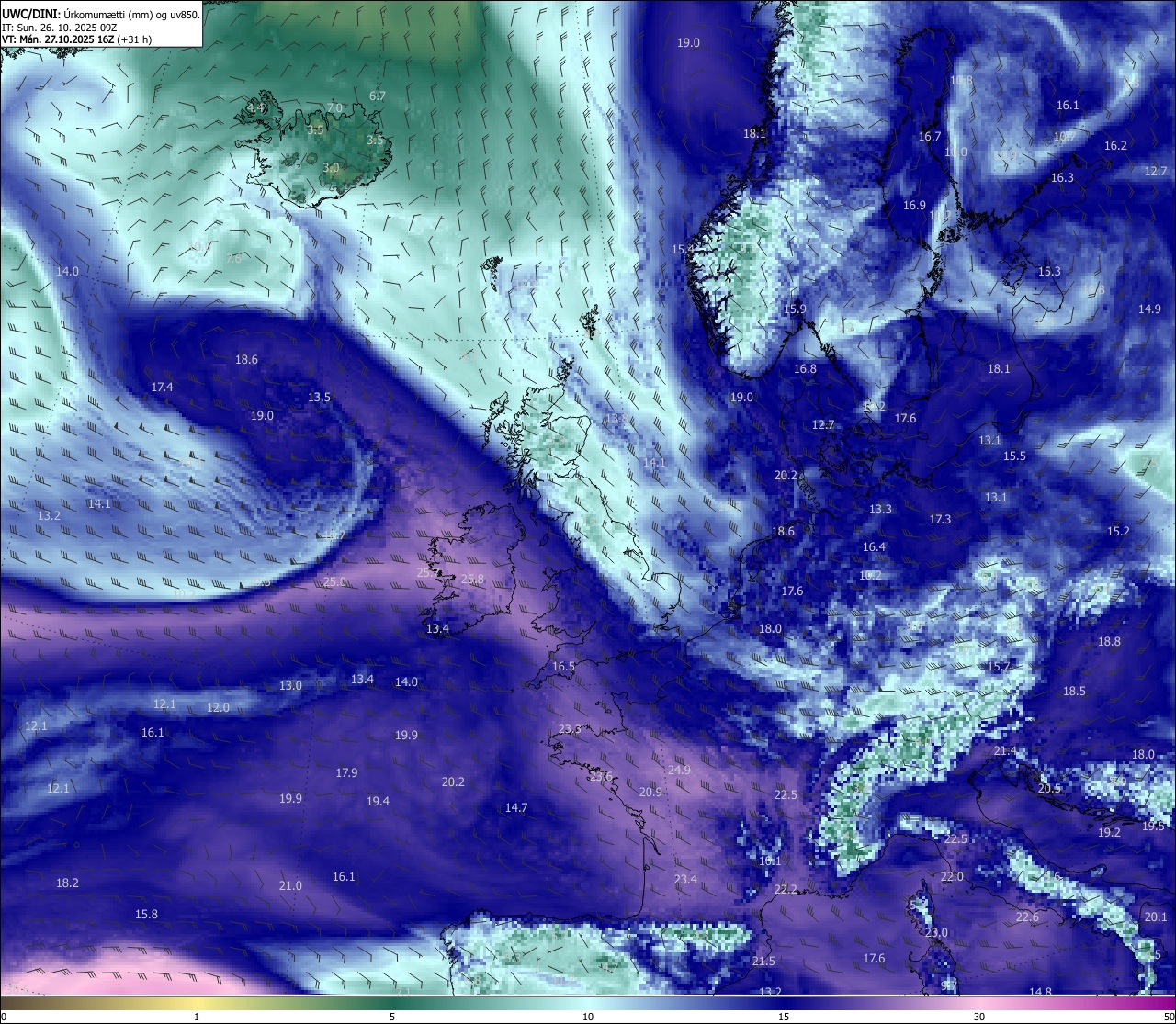Click the 20.1 map value
Viewport: 1176px width, 1024px height.
[x=1156, y=917]
